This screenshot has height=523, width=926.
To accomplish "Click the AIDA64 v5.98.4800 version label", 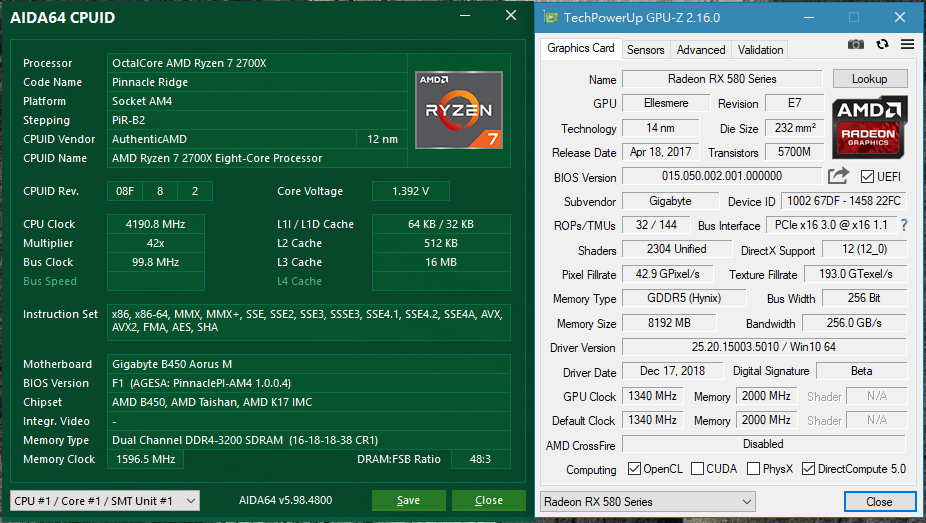I will 285,500.
